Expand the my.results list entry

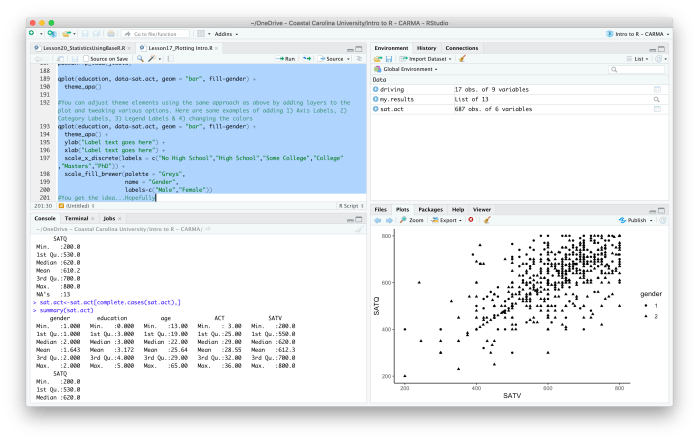pos(376,100)
